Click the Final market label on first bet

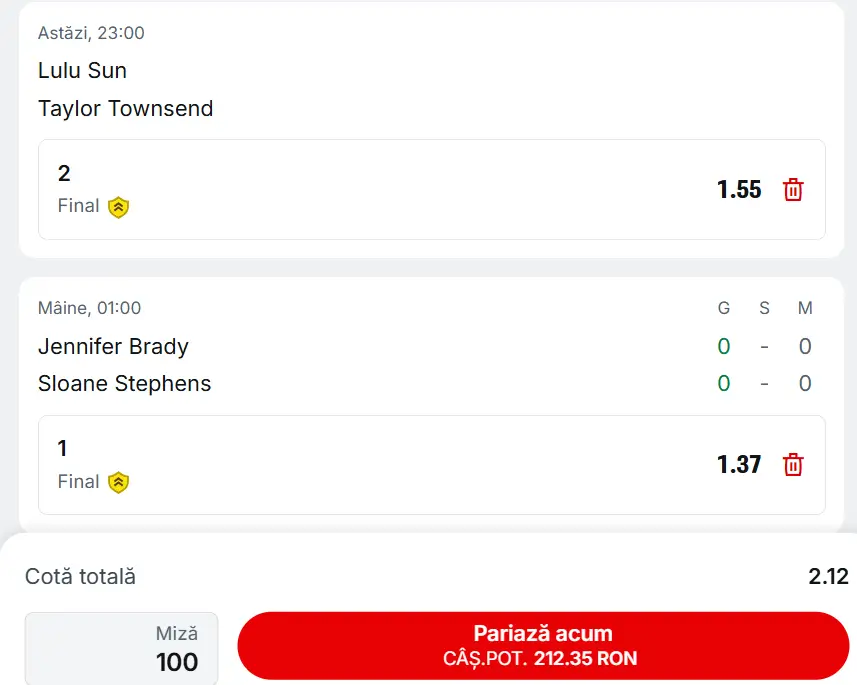tap(78, 206)
